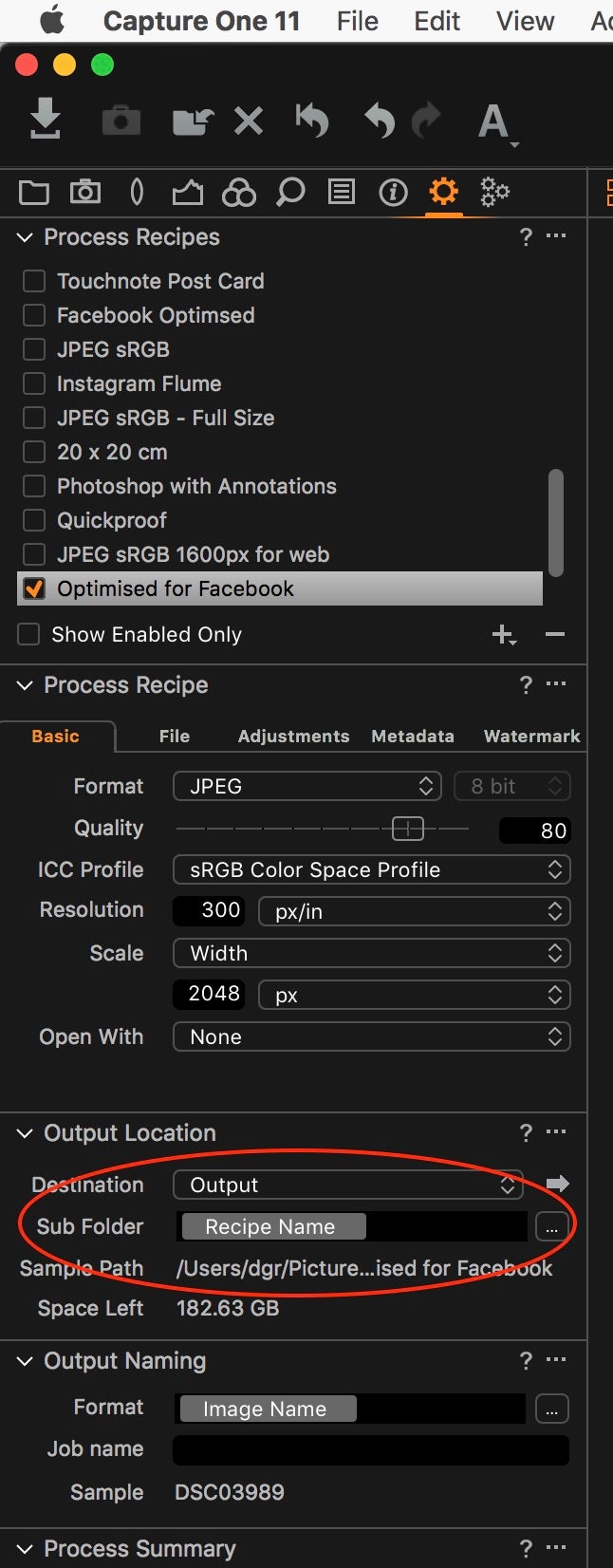Open the Details tool tab magnifier icon
This screenshot has width=613, height=1568.
pyautogui.click(x=290, y=193)
